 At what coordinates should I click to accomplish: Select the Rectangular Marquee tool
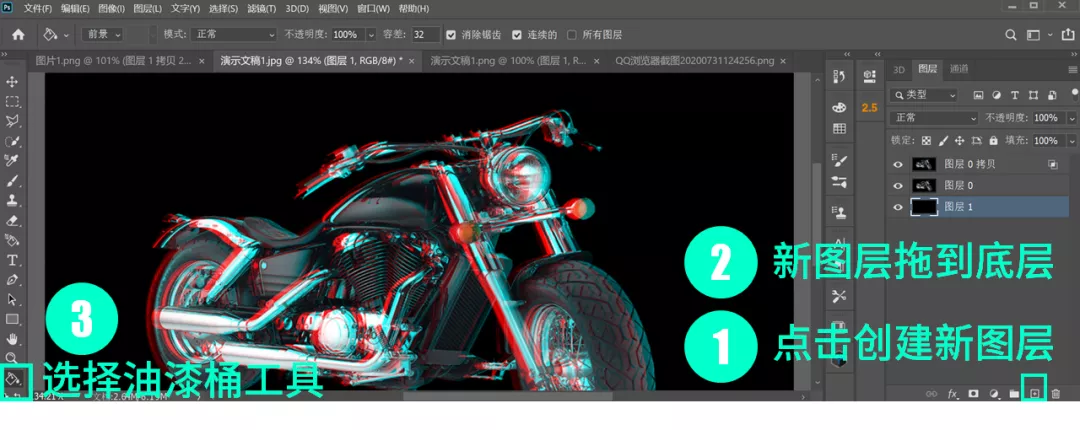point(12,101)
